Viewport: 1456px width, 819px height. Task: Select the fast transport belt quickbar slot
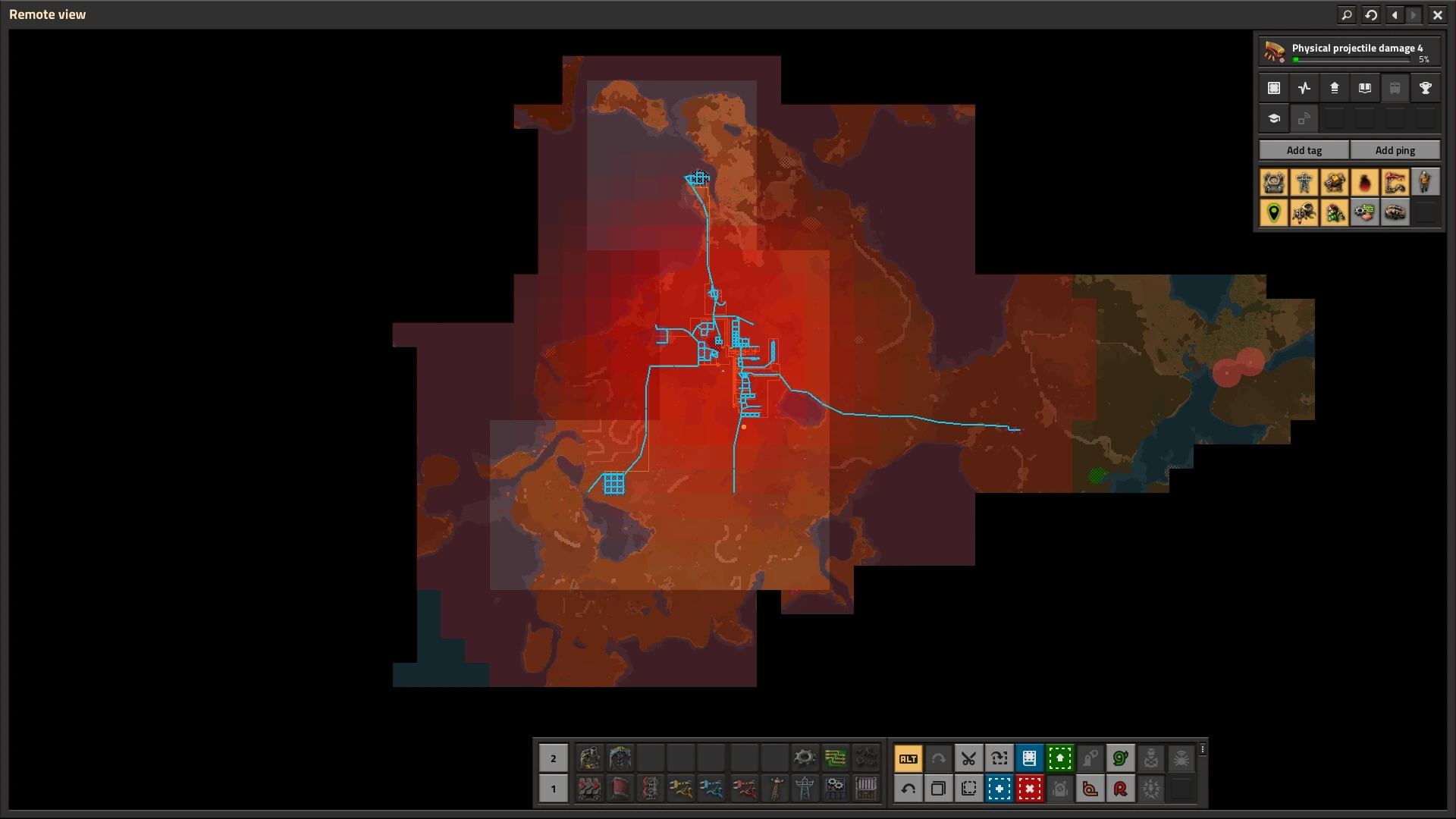click(x=589, y=789)
